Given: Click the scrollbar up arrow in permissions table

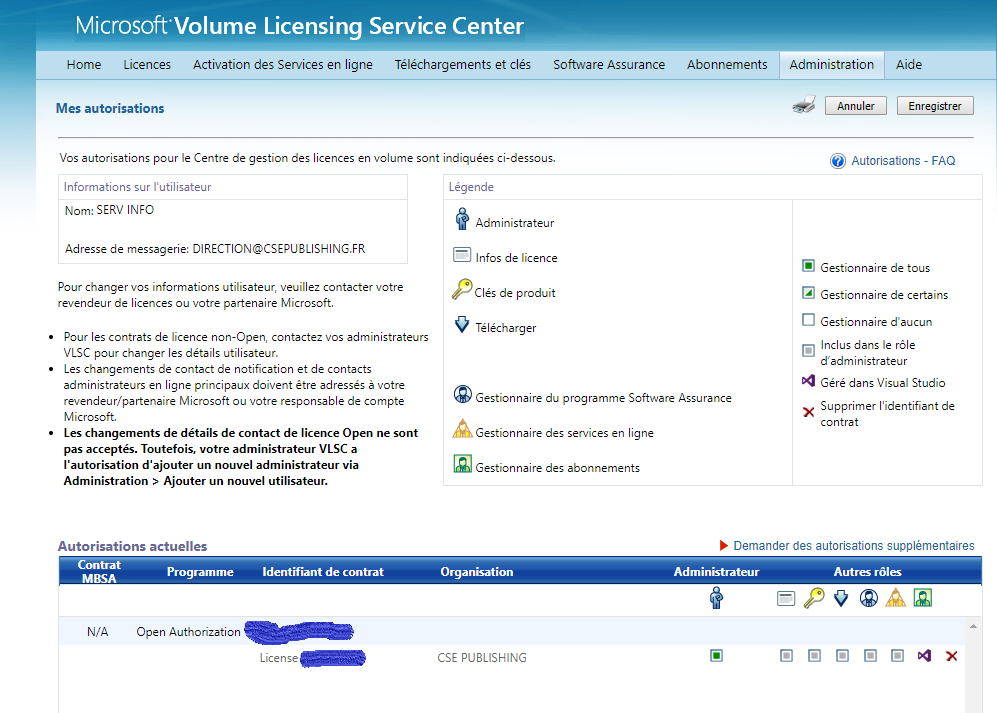Looking at the screenshot, I should [973, 626].
